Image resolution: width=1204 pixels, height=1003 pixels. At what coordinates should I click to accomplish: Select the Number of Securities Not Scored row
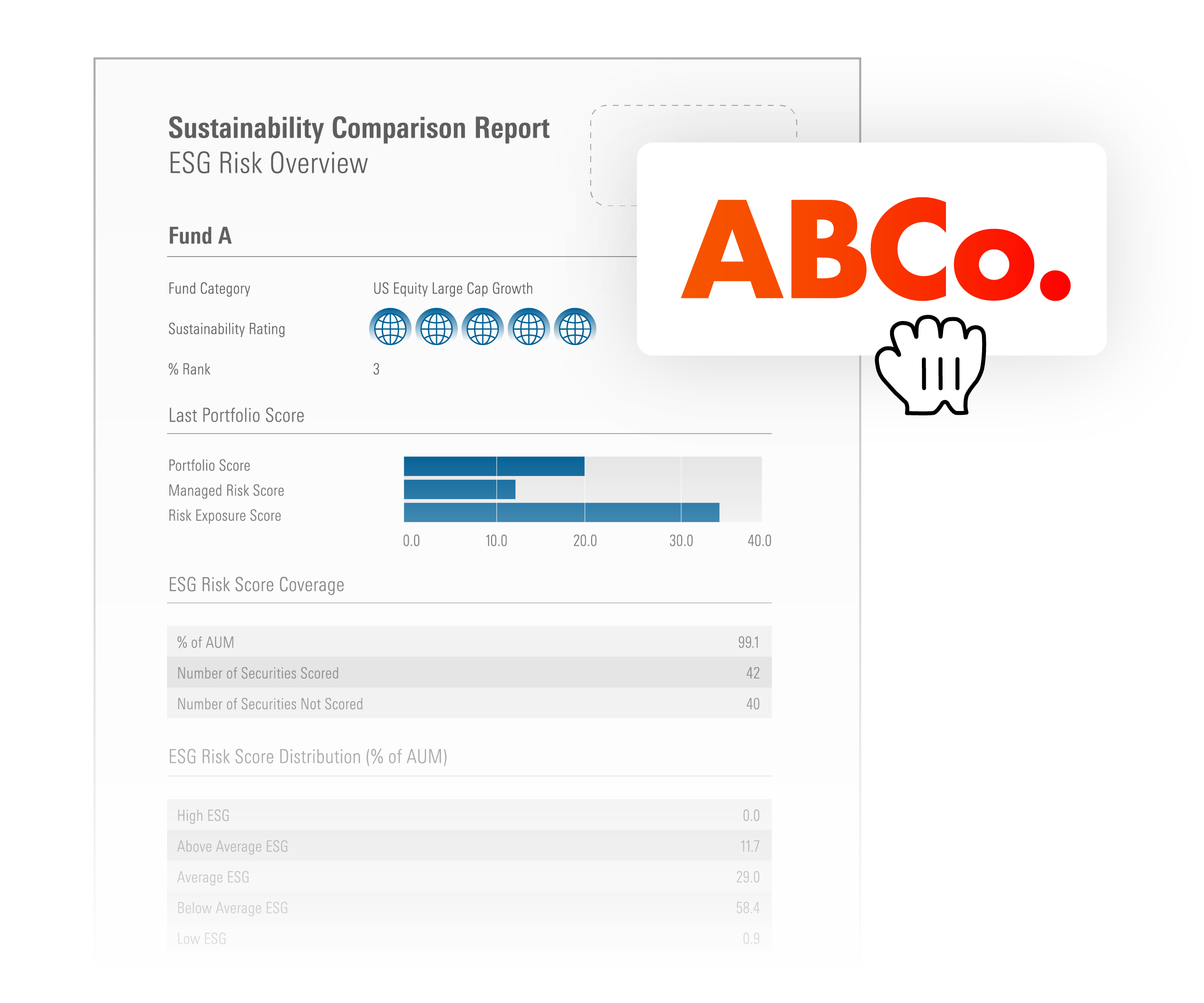click(469, 704)
